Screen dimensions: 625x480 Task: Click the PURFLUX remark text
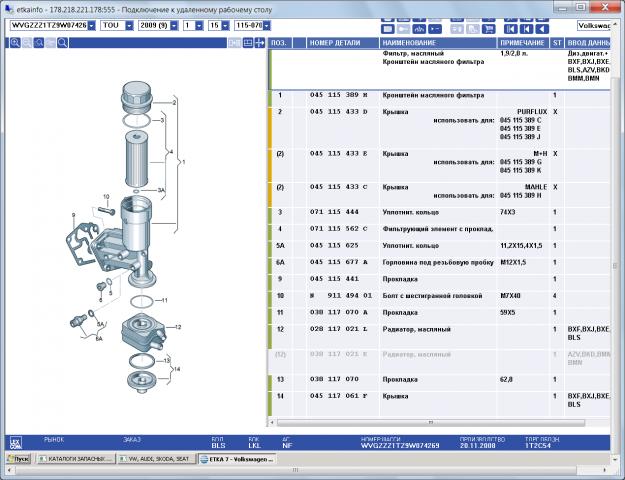(532, 112)
